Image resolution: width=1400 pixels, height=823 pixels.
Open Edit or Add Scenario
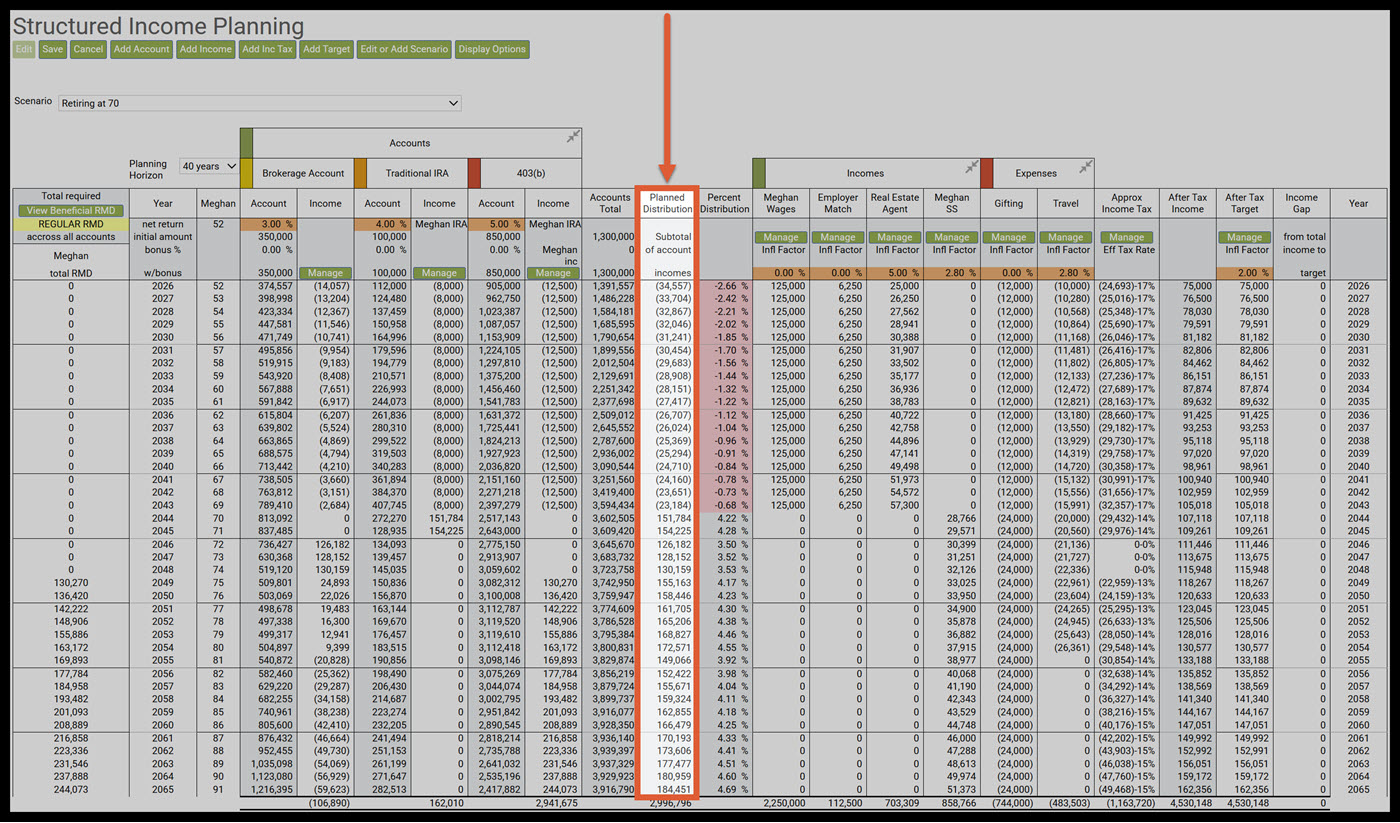point(404,49)
